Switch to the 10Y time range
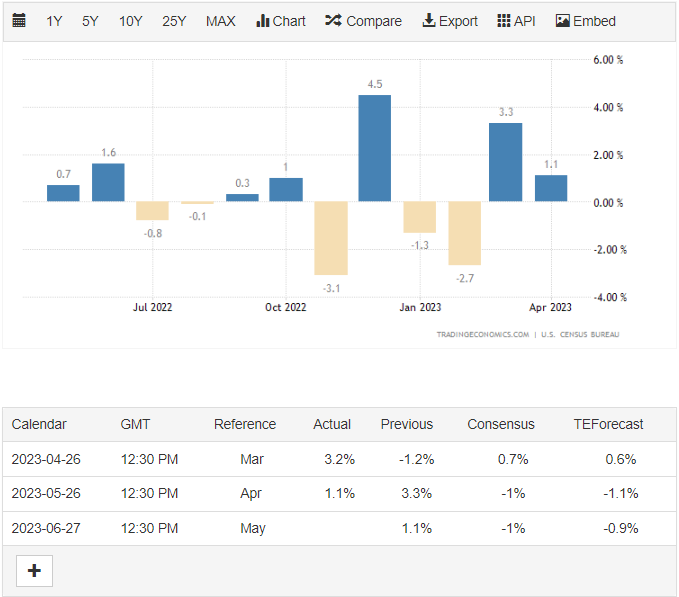This screenshot has width=679, height=597. click(130, 21)
